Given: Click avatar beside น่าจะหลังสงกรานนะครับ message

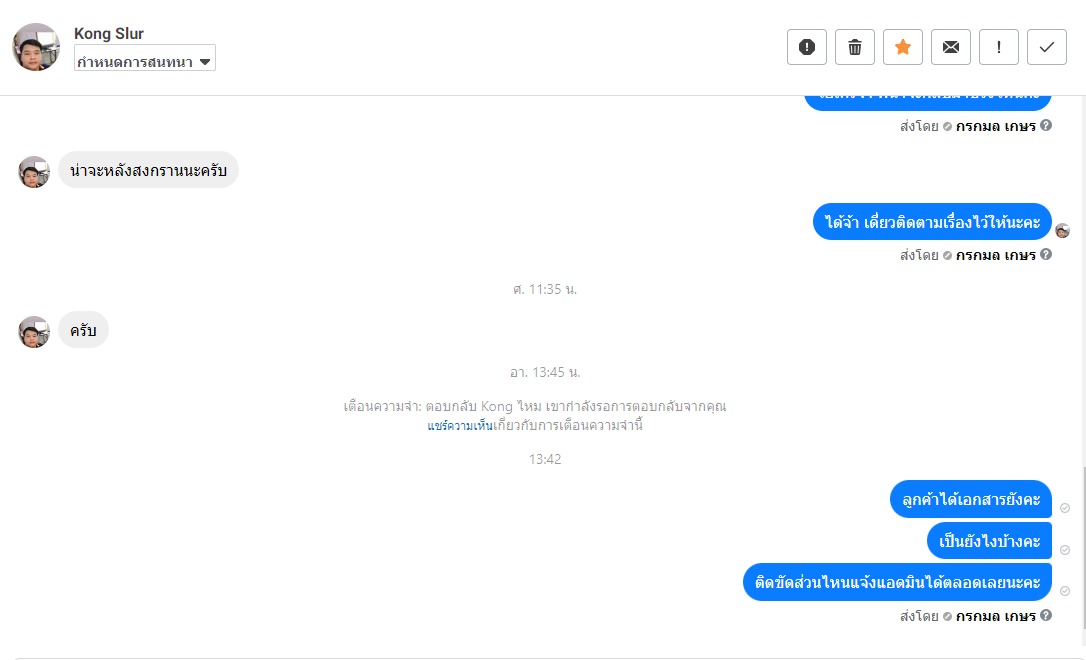Looking at the screenshot, I should (x=34, y=172).
